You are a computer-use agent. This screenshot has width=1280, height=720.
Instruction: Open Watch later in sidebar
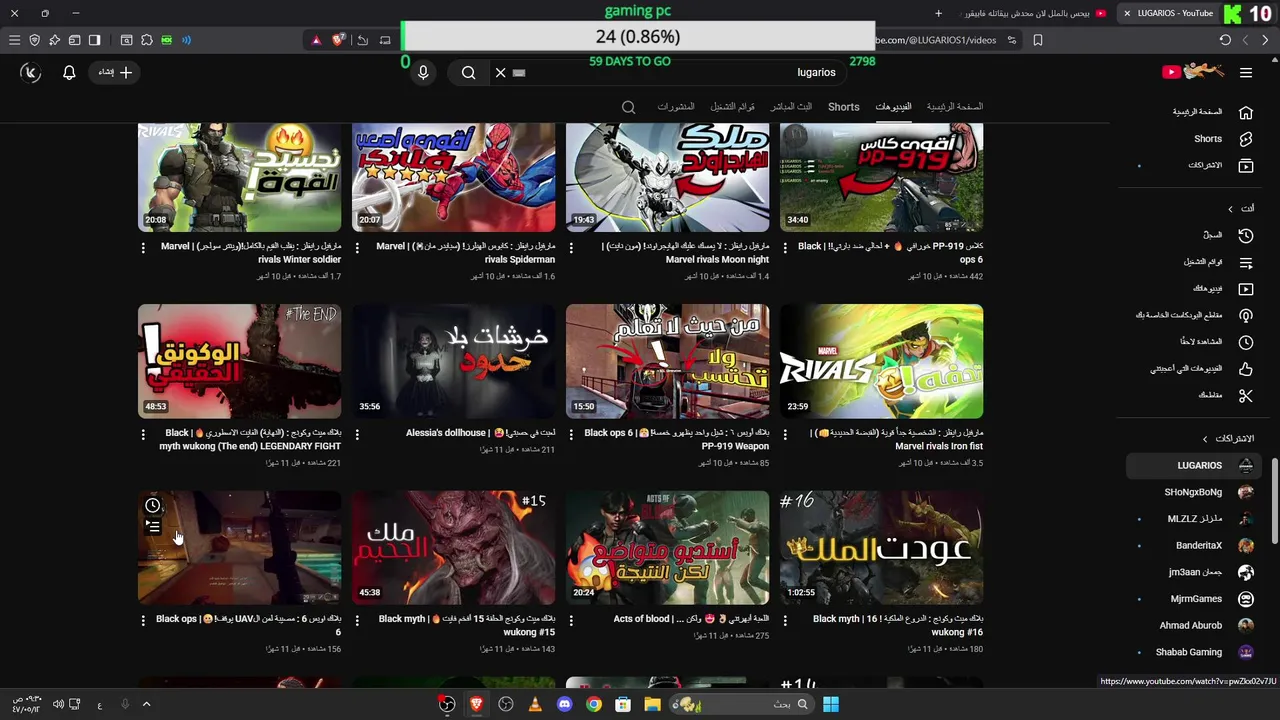[1246, 342]
